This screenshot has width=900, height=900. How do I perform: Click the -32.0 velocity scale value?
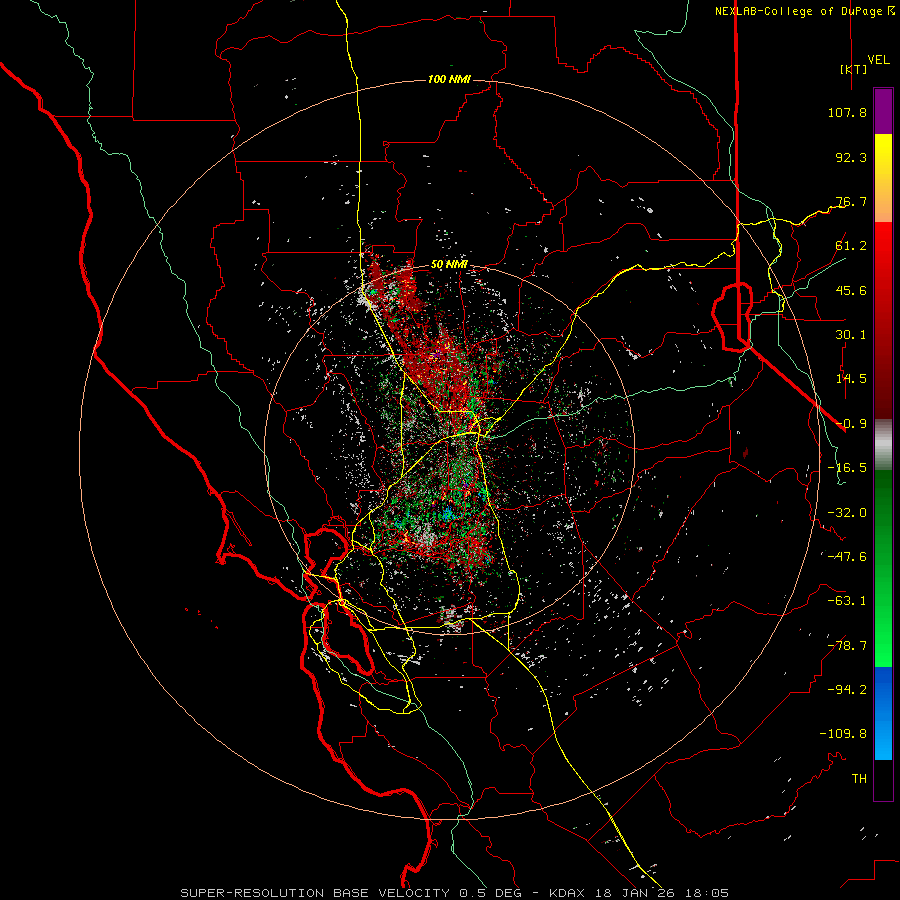click(847, 513)
